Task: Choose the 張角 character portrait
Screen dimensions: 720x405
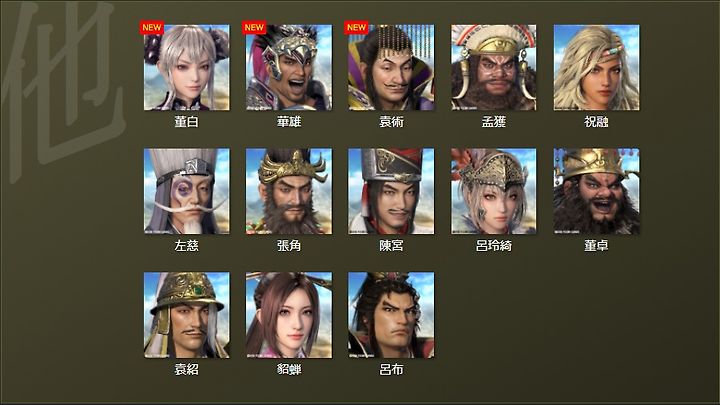Action: [x=289, y=191]
